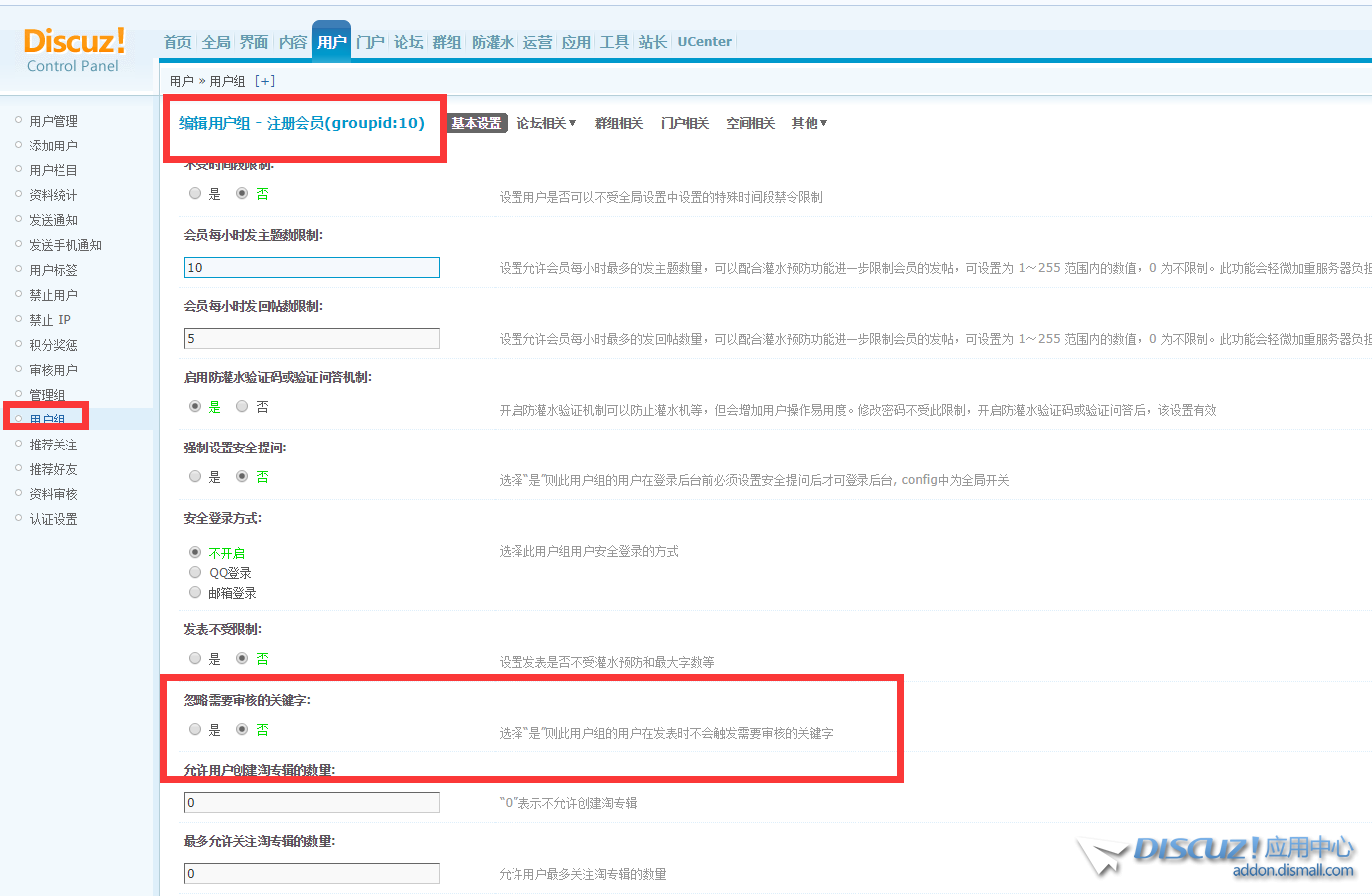Click the Discuz! Control Panel logo

pos(74,50)
